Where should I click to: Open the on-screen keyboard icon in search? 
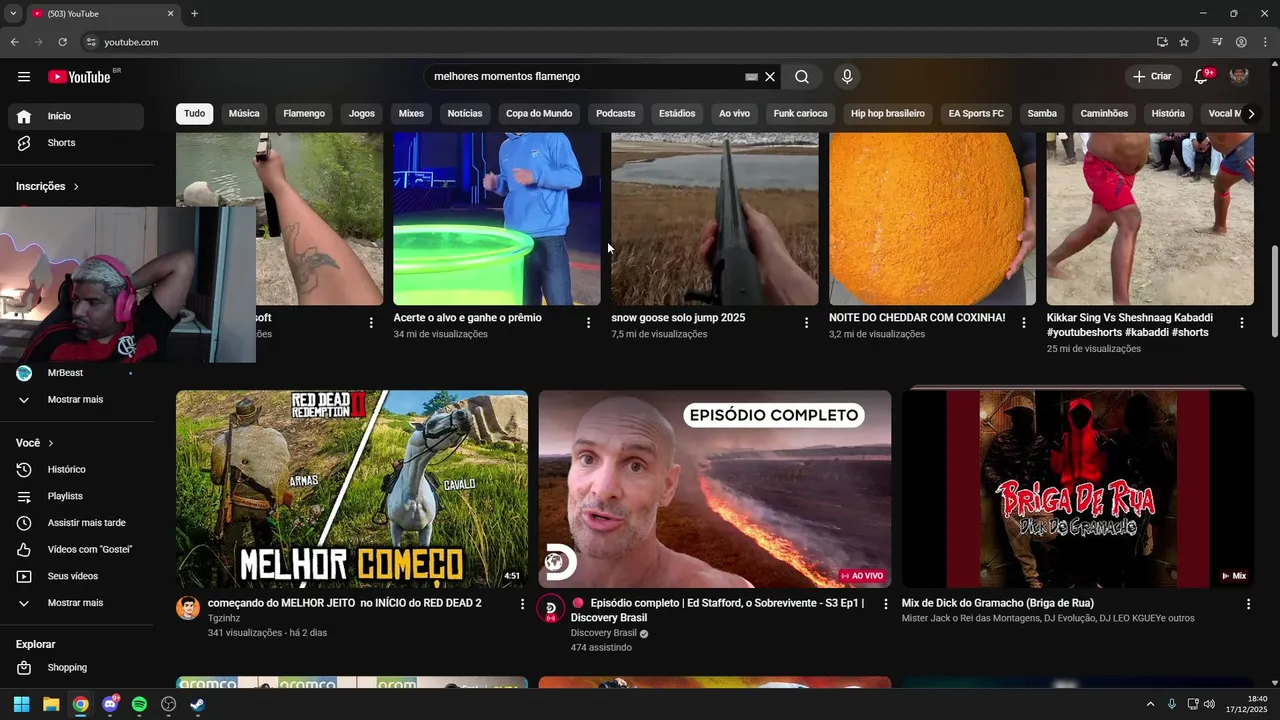click(751, 77)
